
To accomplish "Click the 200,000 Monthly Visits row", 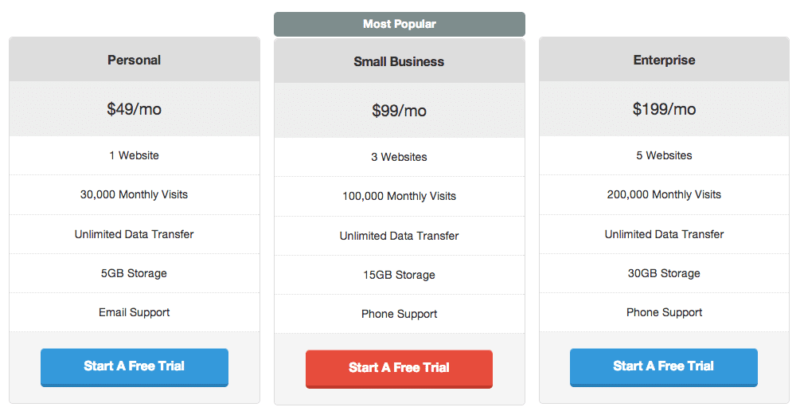I will (664, 195).
